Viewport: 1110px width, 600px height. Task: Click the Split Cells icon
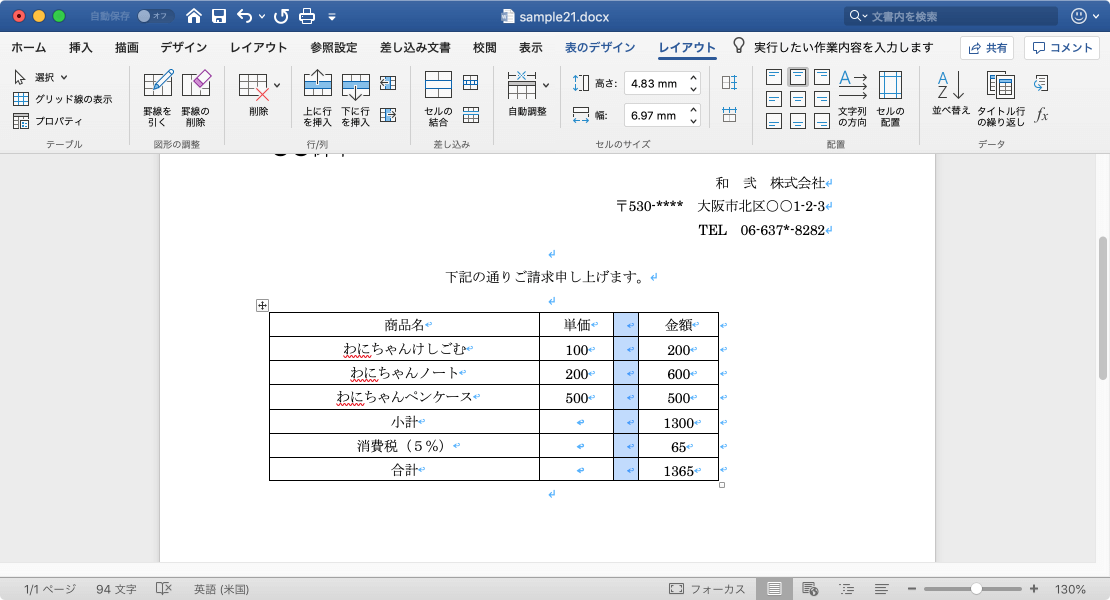coord(471,83)
